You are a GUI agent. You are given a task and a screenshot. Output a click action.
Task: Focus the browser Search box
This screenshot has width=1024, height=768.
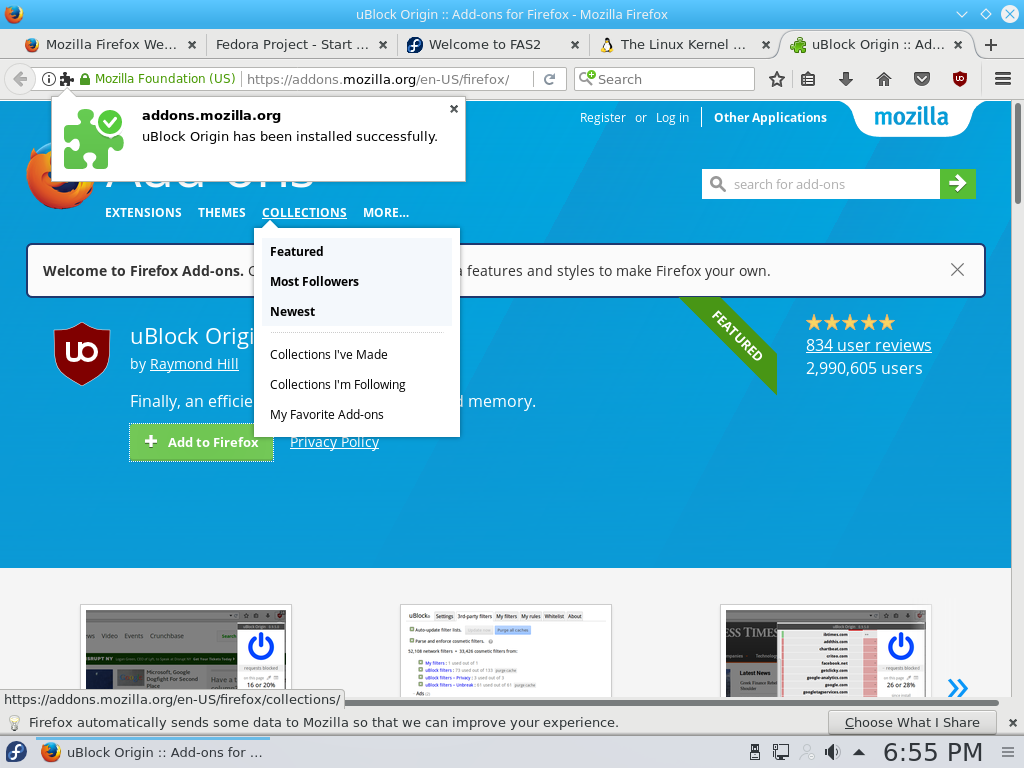pyautogui.click(x=664, y=79)
